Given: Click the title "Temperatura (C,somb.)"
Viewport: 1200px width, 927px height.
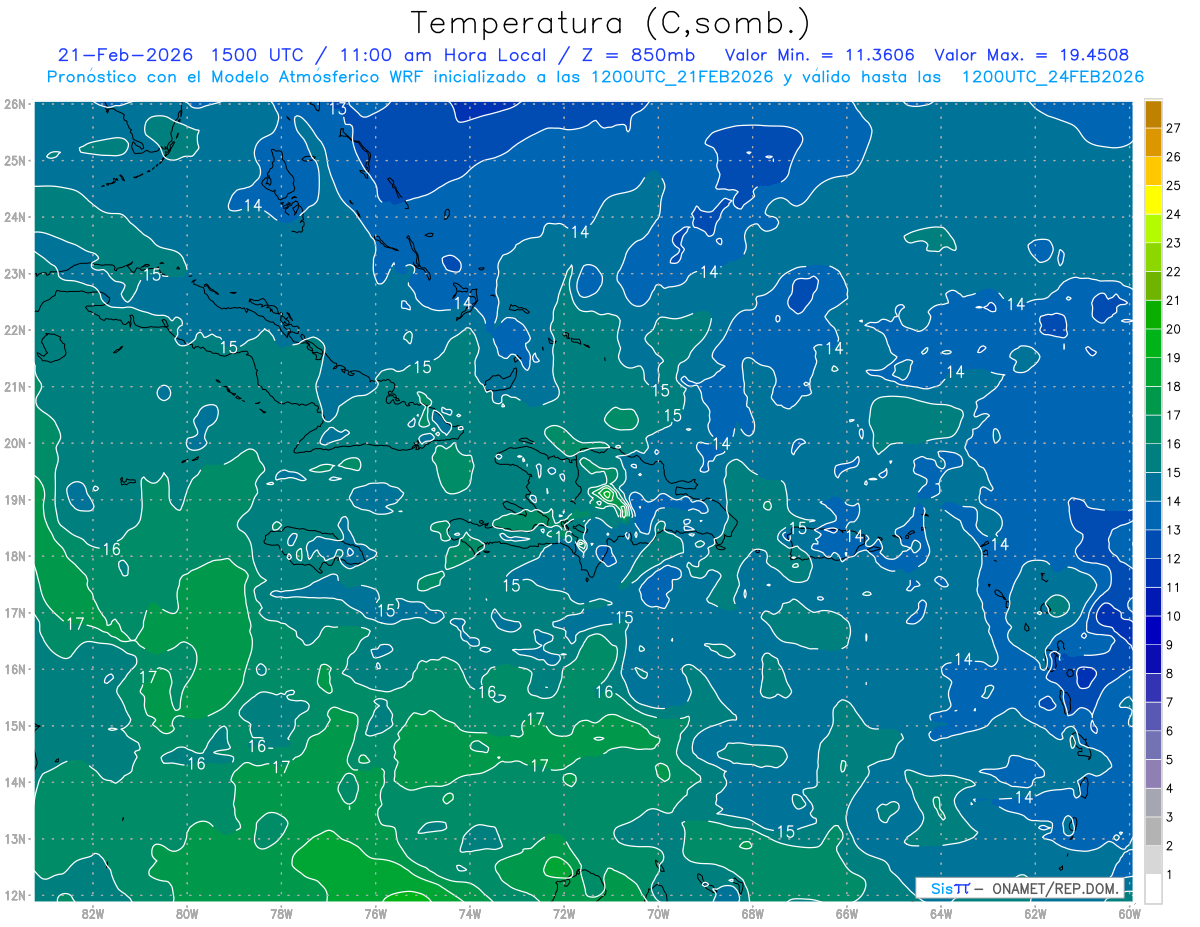Looking at the screenshot, I should [611, 23].
